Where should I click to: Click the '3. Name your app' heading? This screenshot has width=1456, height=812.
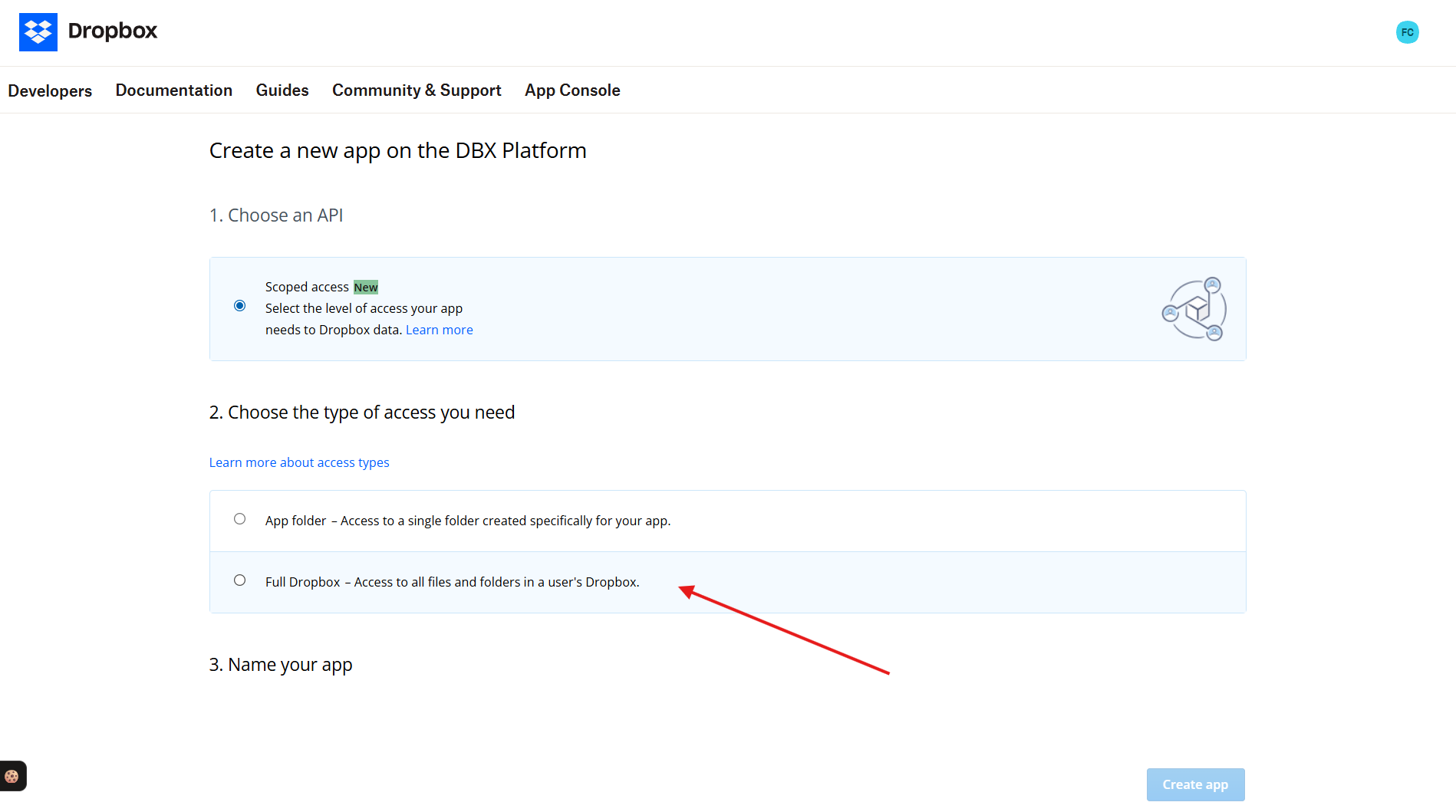coord(281,665)
